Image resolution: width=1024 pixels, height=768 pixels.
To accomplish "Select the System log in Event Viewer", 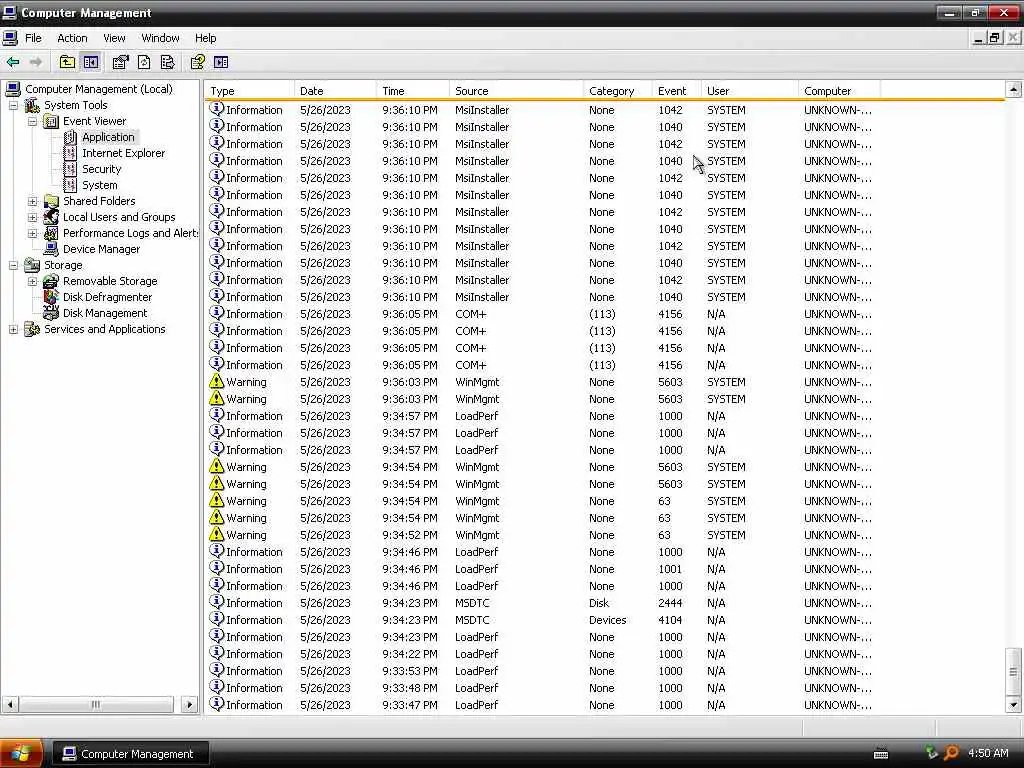I will pyautogui.click(x=99, y=185).
